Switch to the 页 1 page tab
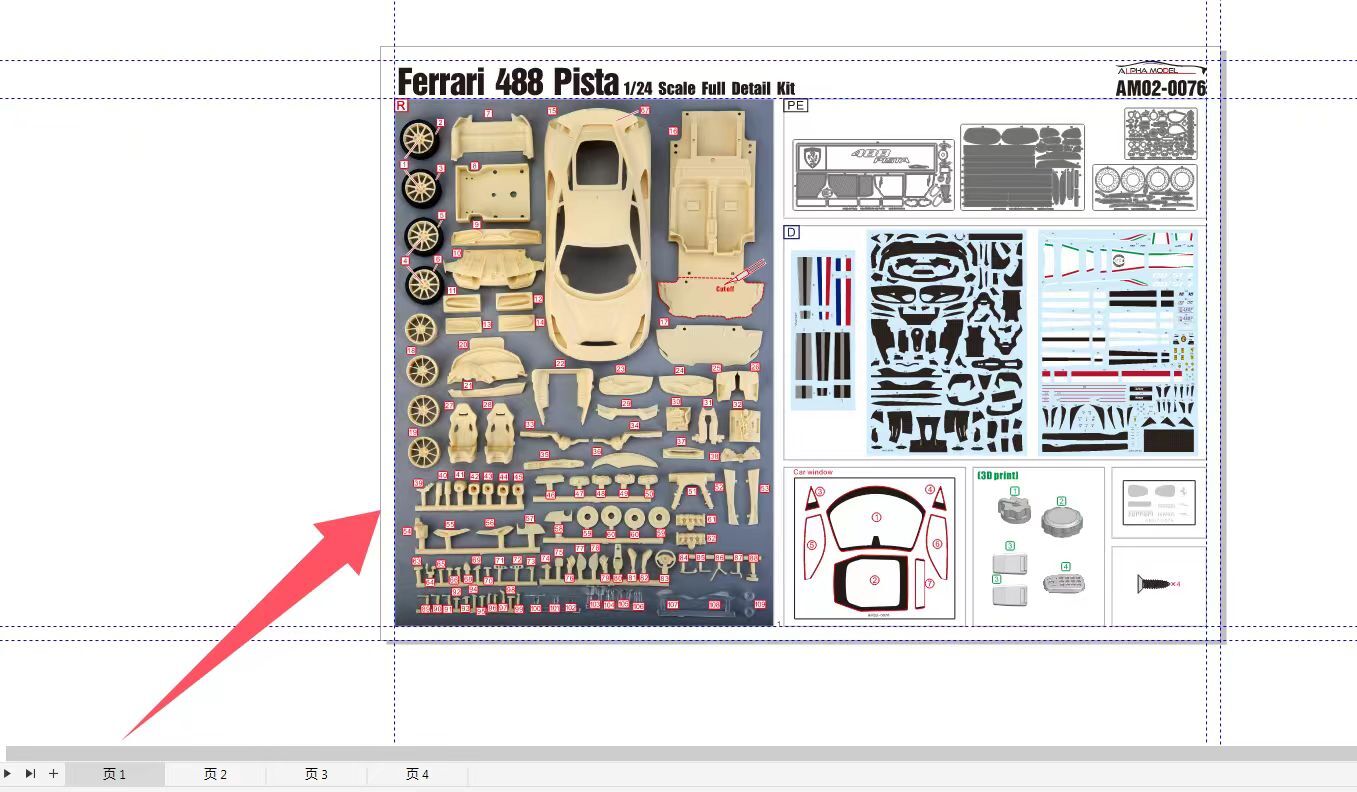Viewport: 1357px width, 792px height. (x=115, y=774)
